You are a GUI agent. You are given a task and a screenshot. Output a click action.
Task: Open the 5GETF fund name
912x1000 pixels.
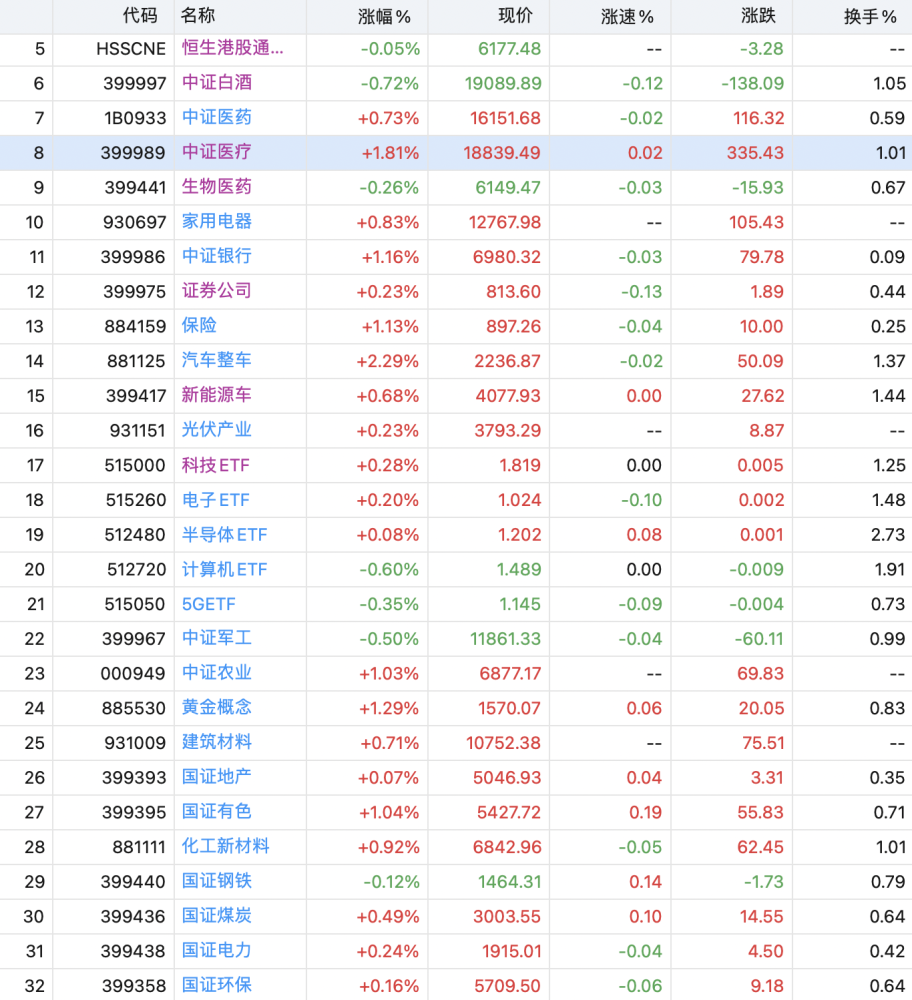coord(209,604)
